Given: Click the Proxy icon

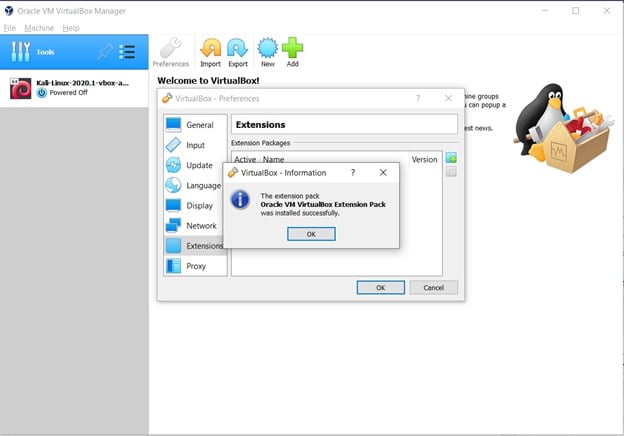Looking at the screenshot, I should pos(173,266).
